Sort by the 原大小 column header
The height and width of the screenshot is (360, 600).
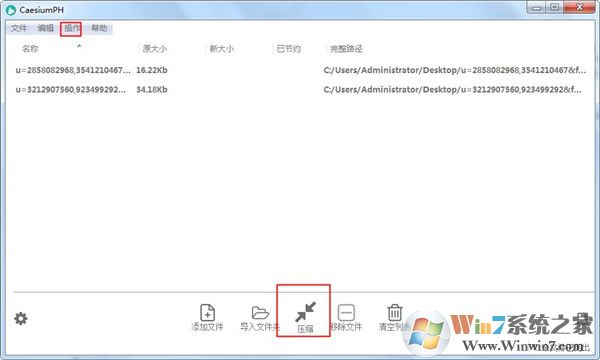point(155,49)
